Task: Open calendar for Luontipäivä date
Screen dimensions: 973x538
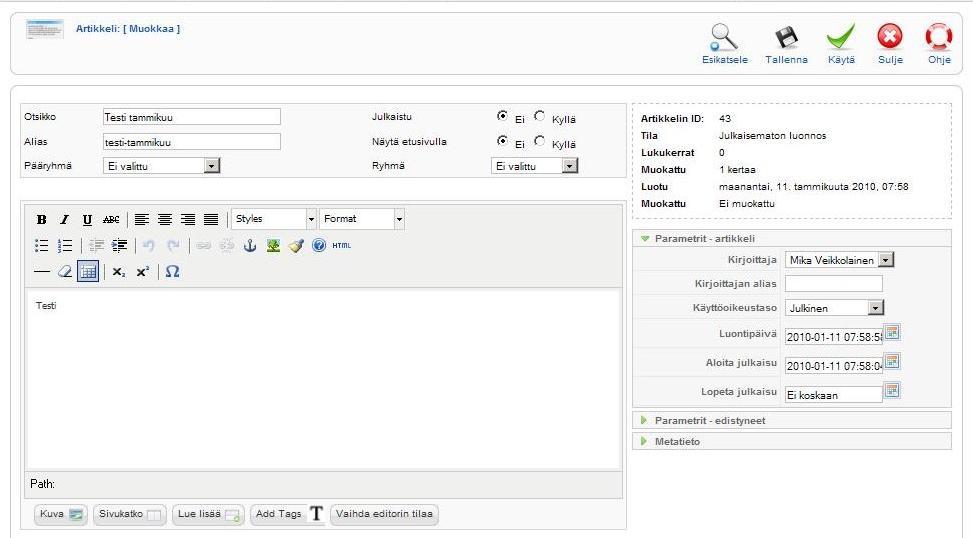Action: (x=892, y=333)
